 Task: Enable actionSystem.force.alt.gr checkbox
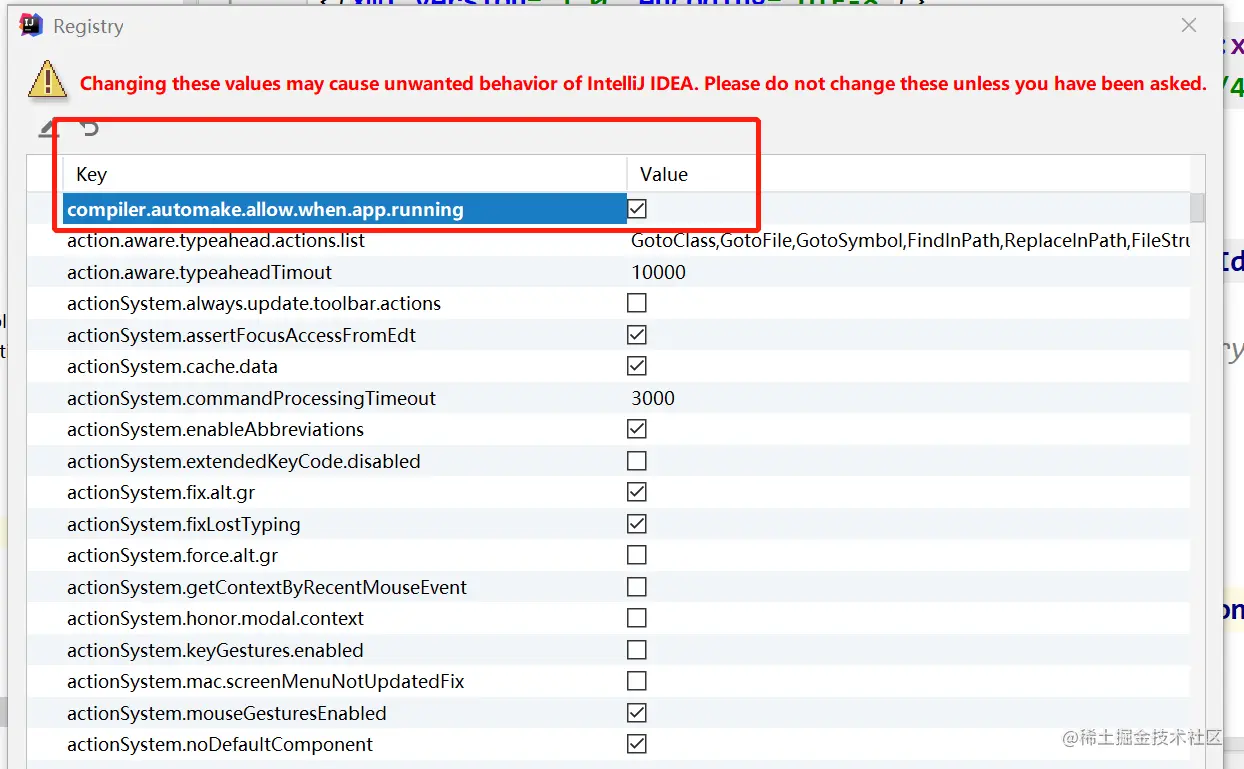[x=637, y=555]
